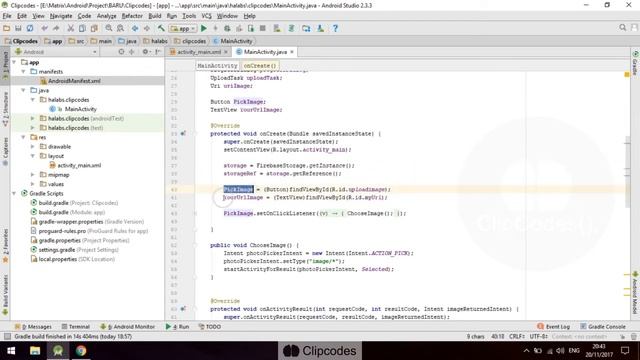Collapse the manifests folder
The height and width of the screenshot is (360, 640).
coord(23,71)
